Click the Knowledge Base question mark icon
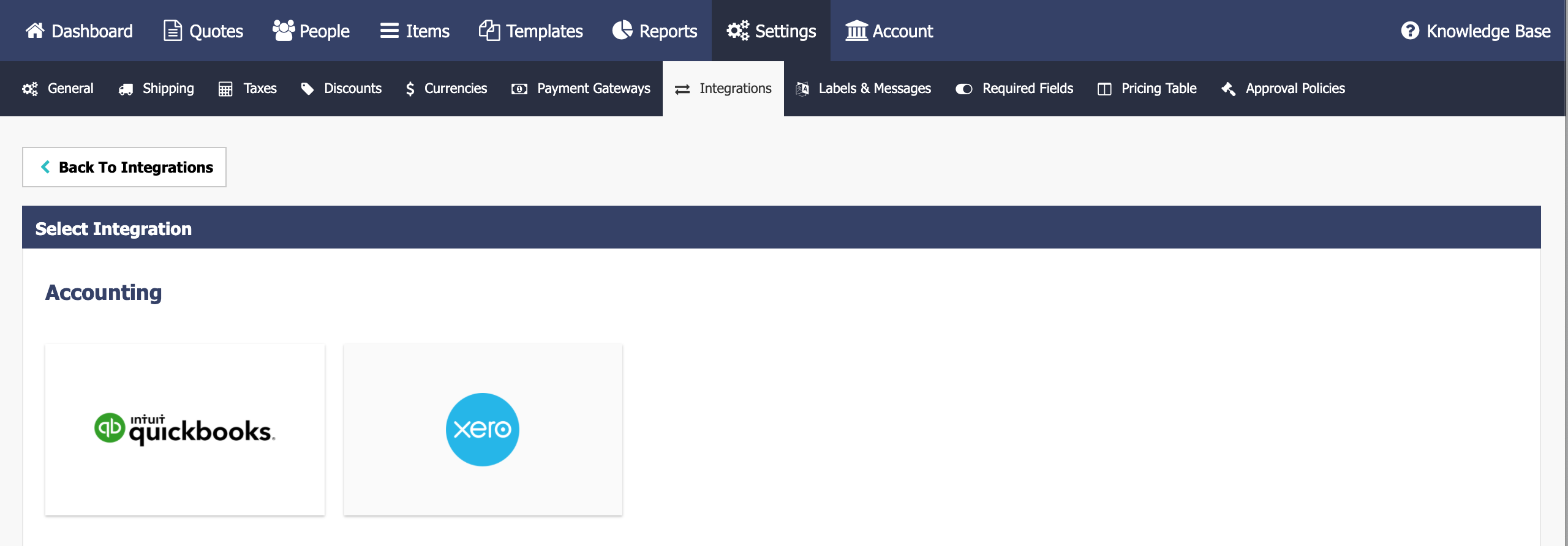Screen dimensions: 1568x546 (x=1410, y=31)
